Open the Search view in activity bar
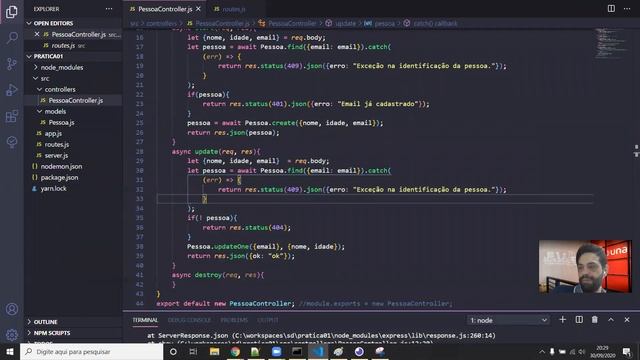The image size is (640, 360). [12, 38]
